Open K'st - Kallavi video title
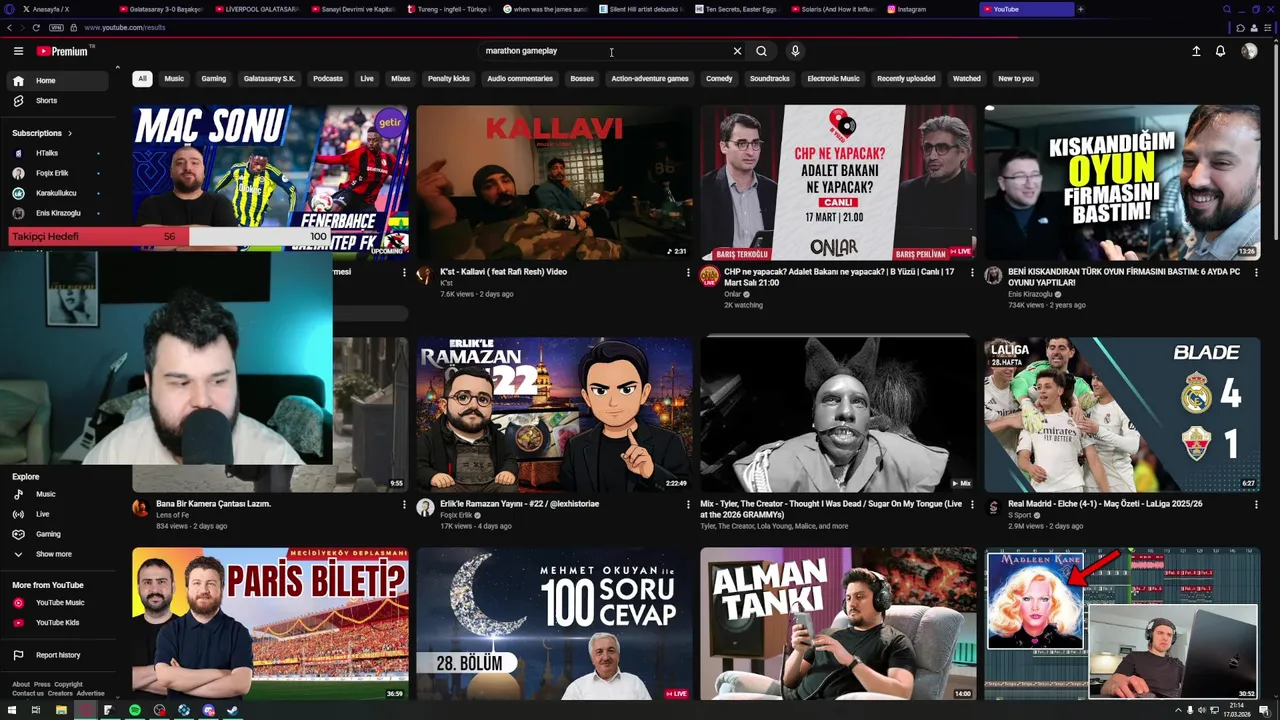This screenshot has height=720, width=1280. pyautogui.click(x=503, y=272)
